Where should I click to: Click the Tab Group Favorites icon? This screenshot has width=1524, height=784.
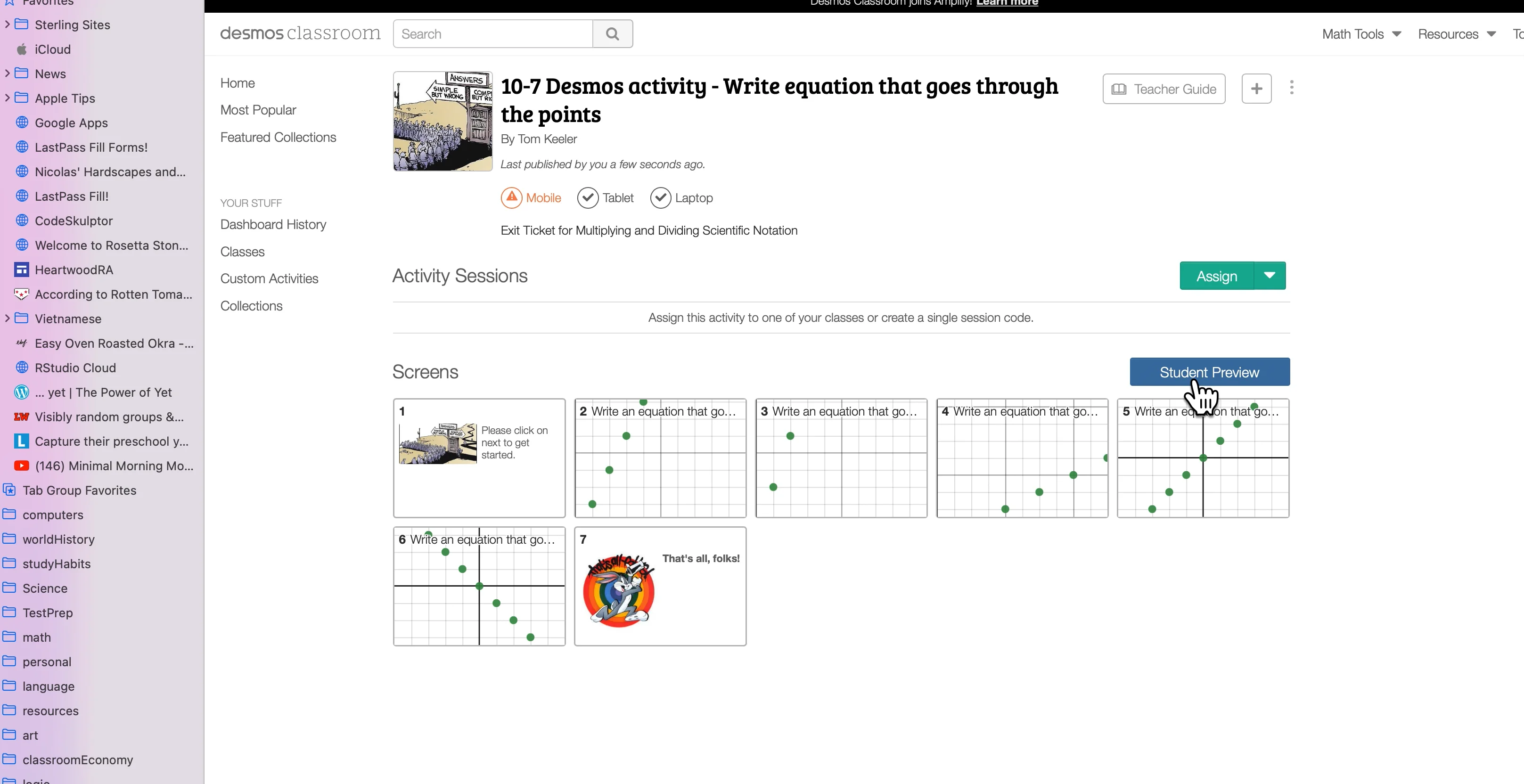[8, 490]
